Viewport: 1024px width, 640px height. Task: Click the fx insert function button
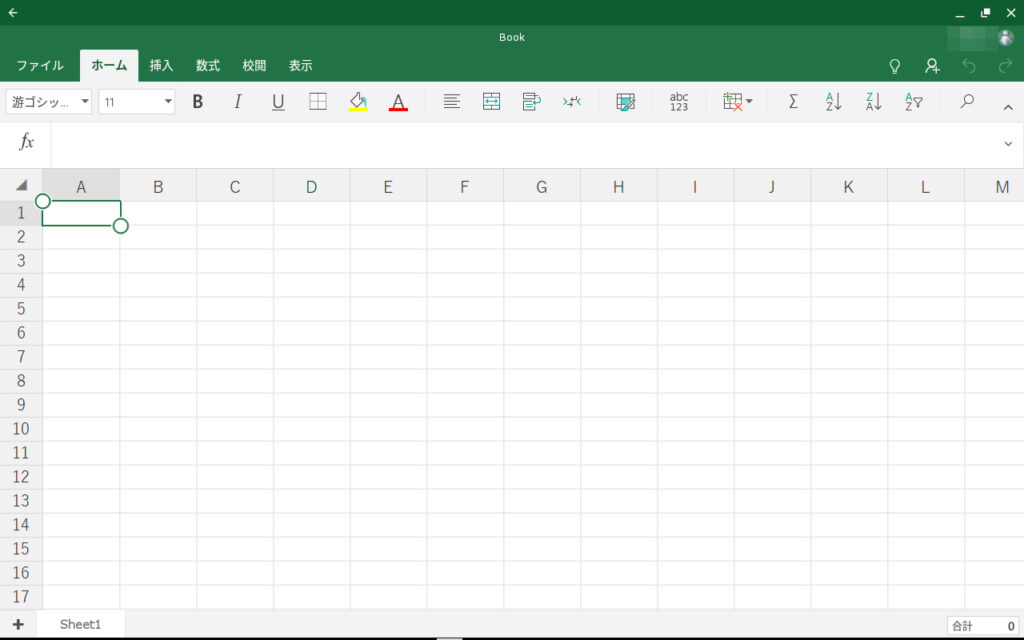(26, 142)
